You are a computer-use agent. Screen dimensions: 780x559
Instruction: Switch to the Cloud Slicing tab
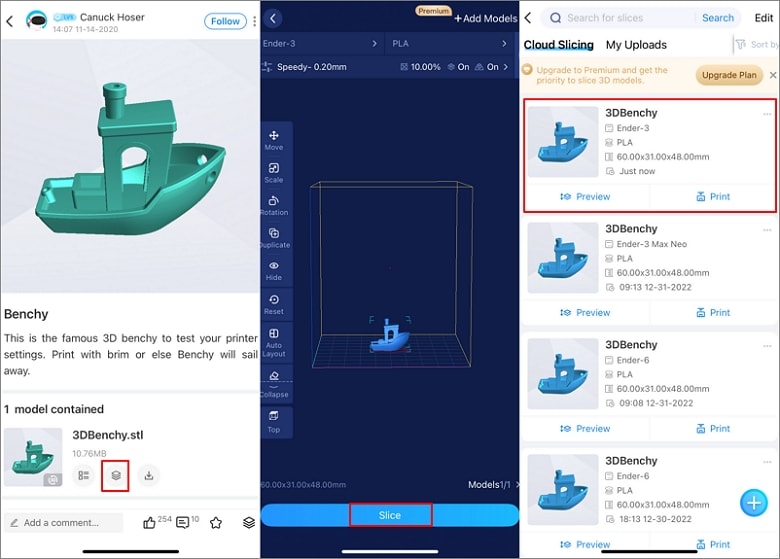tap(559, 45)
